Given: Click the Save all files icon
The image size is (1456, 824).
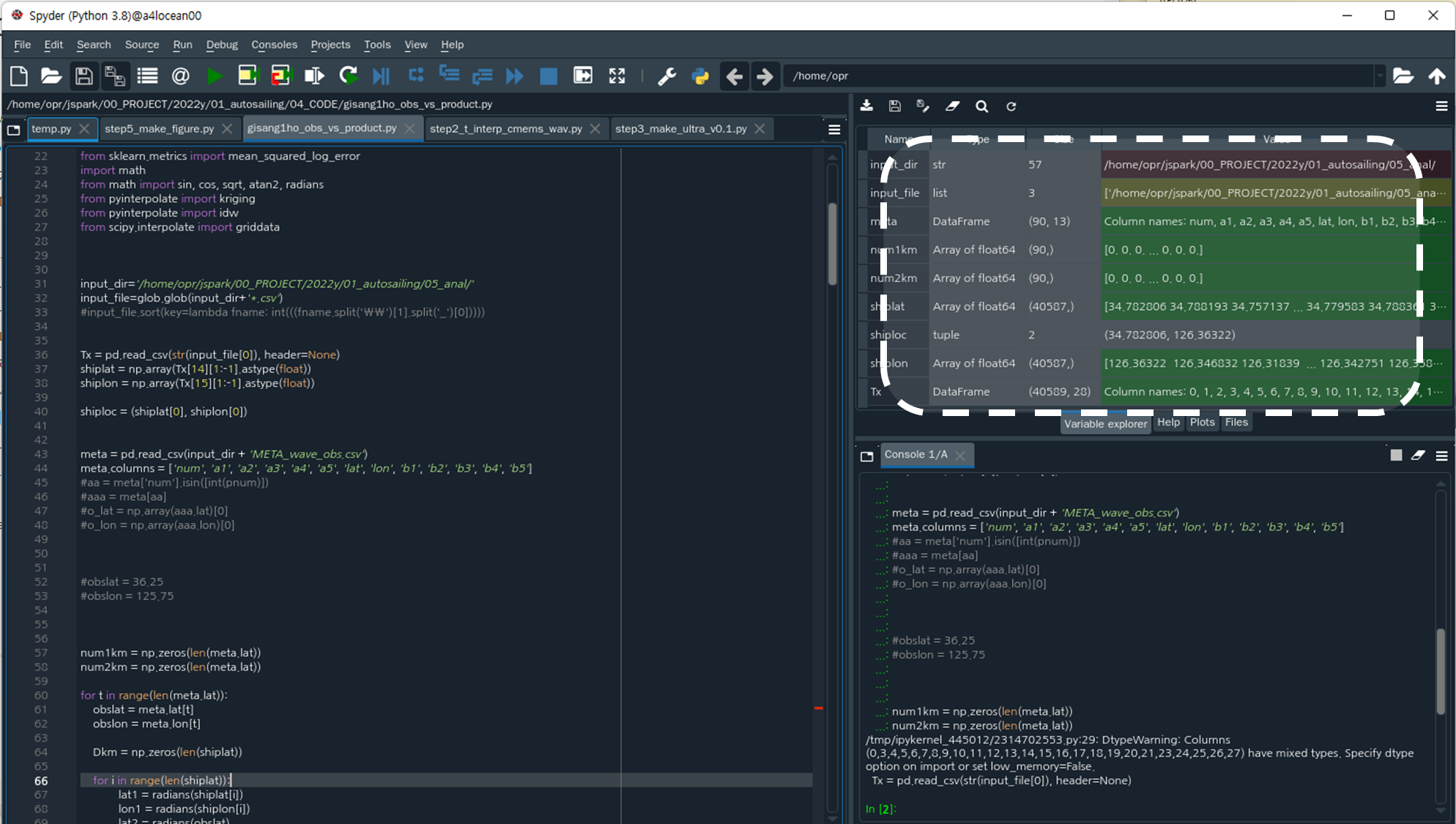Looking at the screenshot, I should pyautogui.click(x=114, y=75).
